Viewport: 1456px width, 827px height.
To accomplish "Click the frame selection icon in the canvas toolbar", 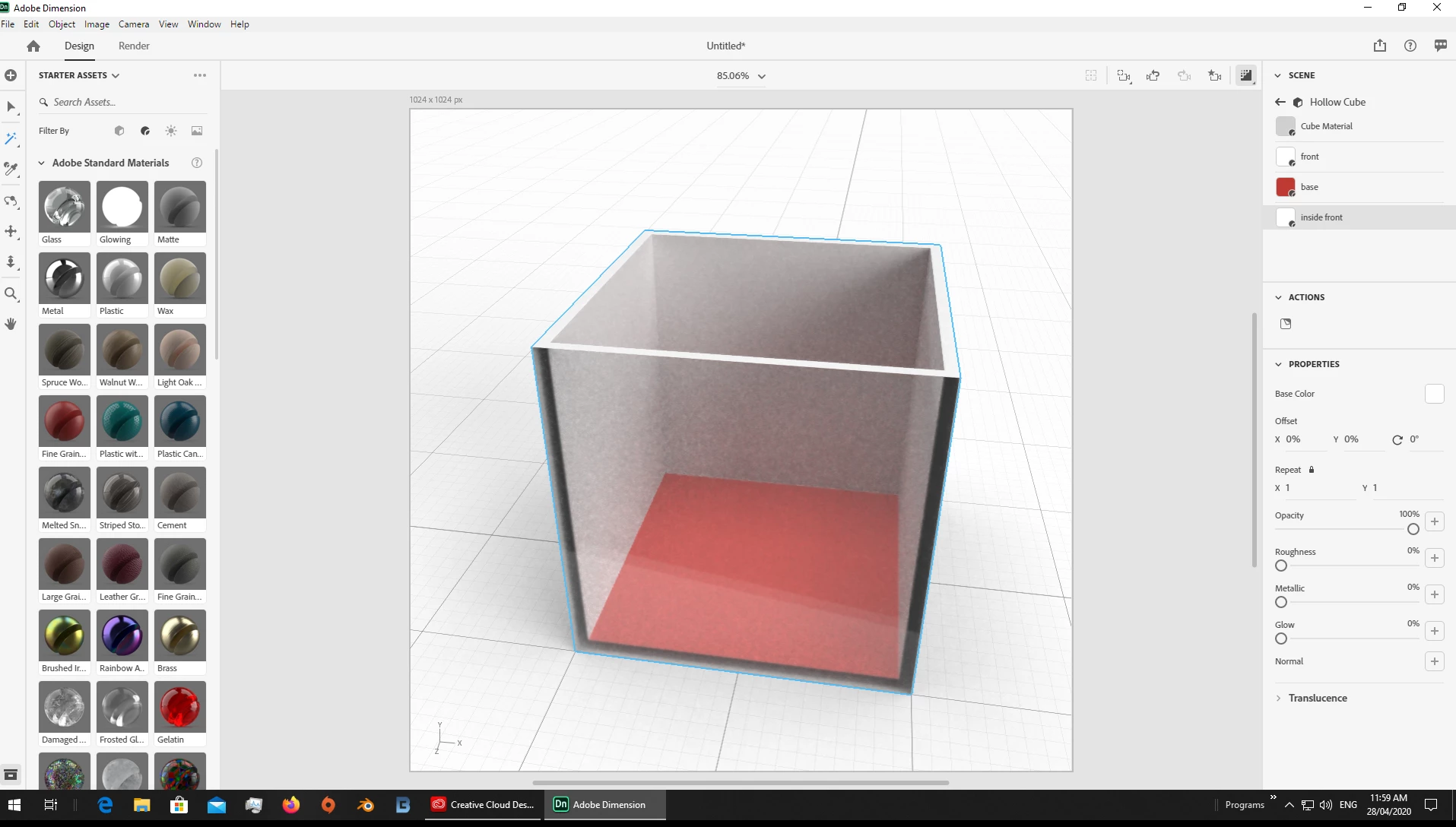I will pyautogui.click(x=1091, y=75).
